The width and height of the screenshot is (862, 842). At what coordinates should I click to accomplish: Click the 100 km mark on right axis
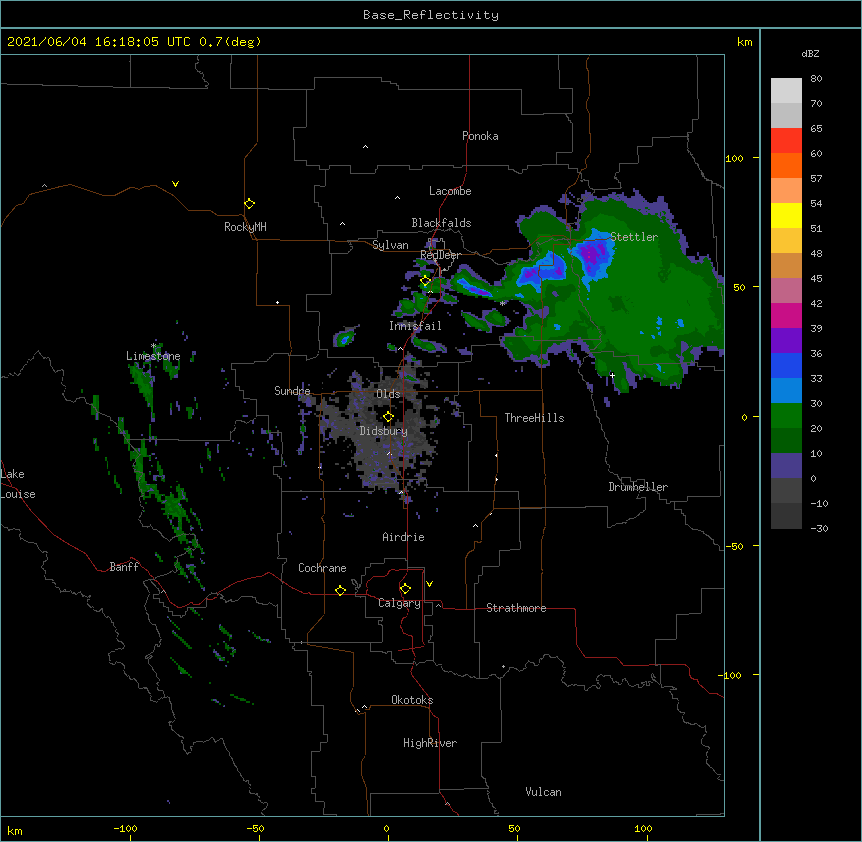(734, 158)
